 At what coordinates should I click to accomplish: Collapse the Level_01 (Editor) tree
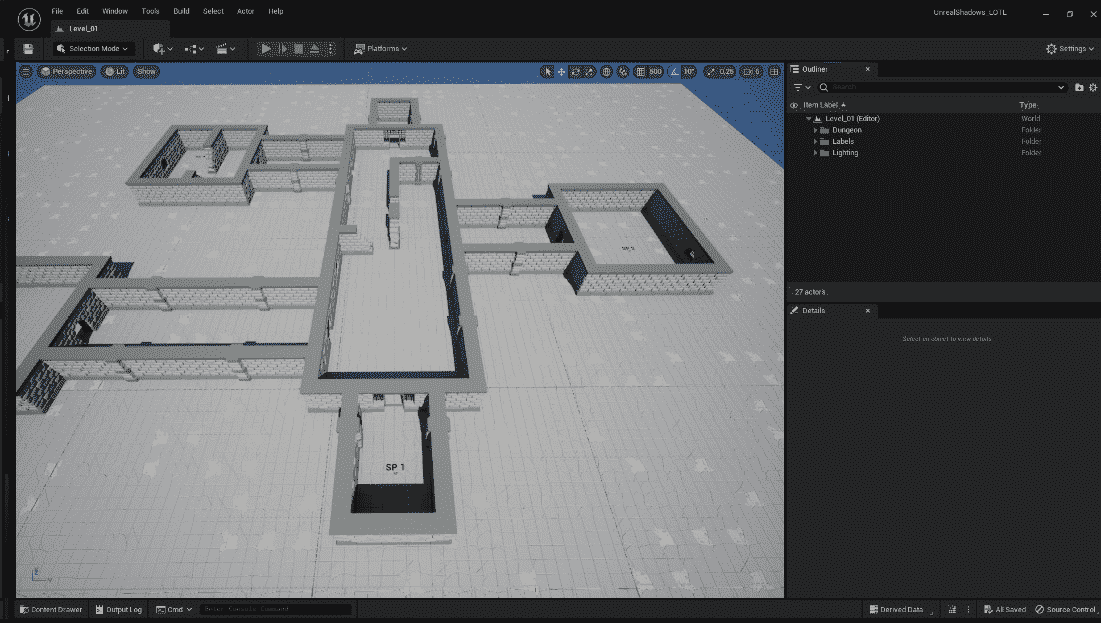coord(808,119)
